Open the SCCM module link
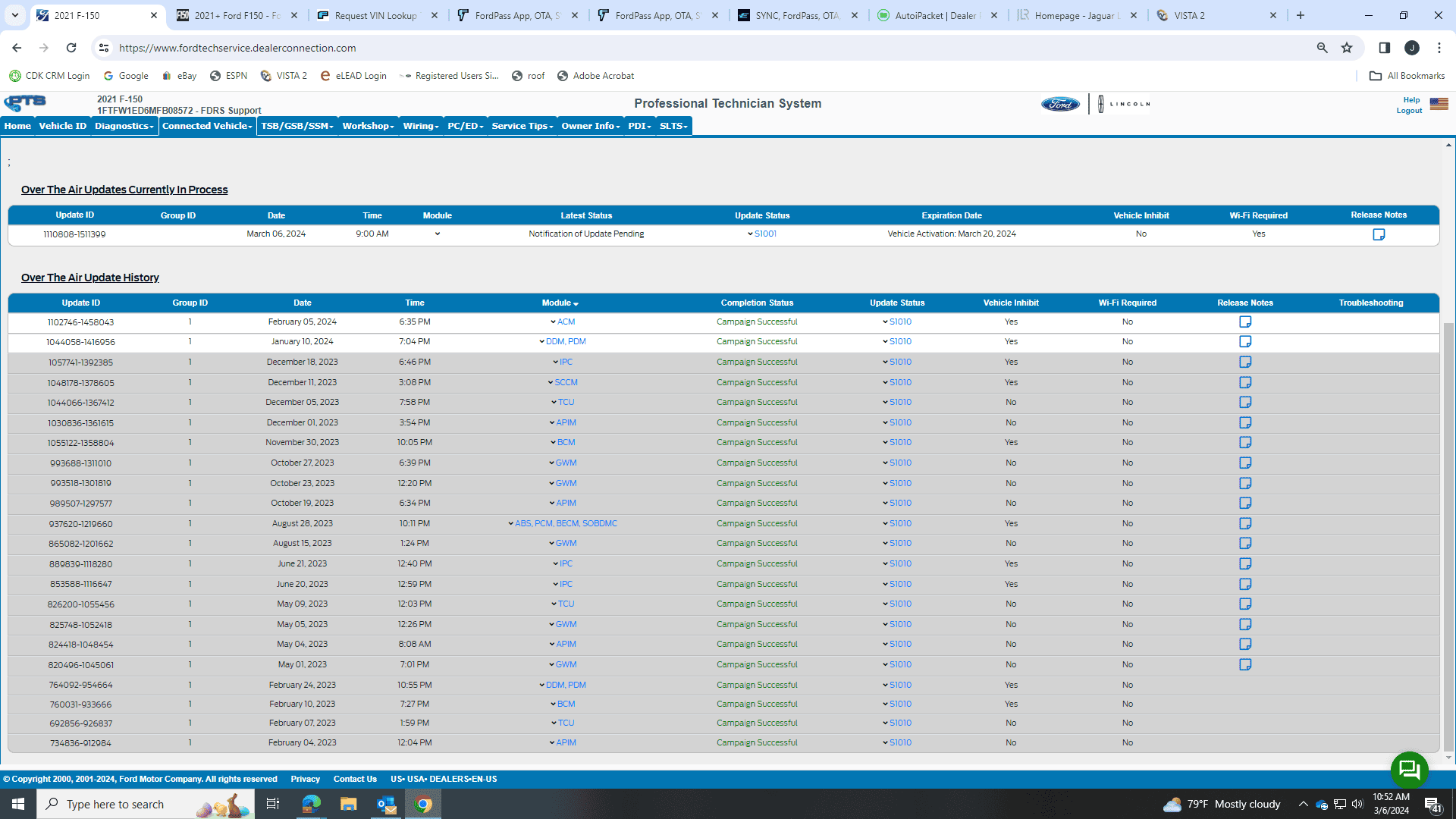Image resolution: width=1456 pixels, height=819 pixels. (566, 382)
